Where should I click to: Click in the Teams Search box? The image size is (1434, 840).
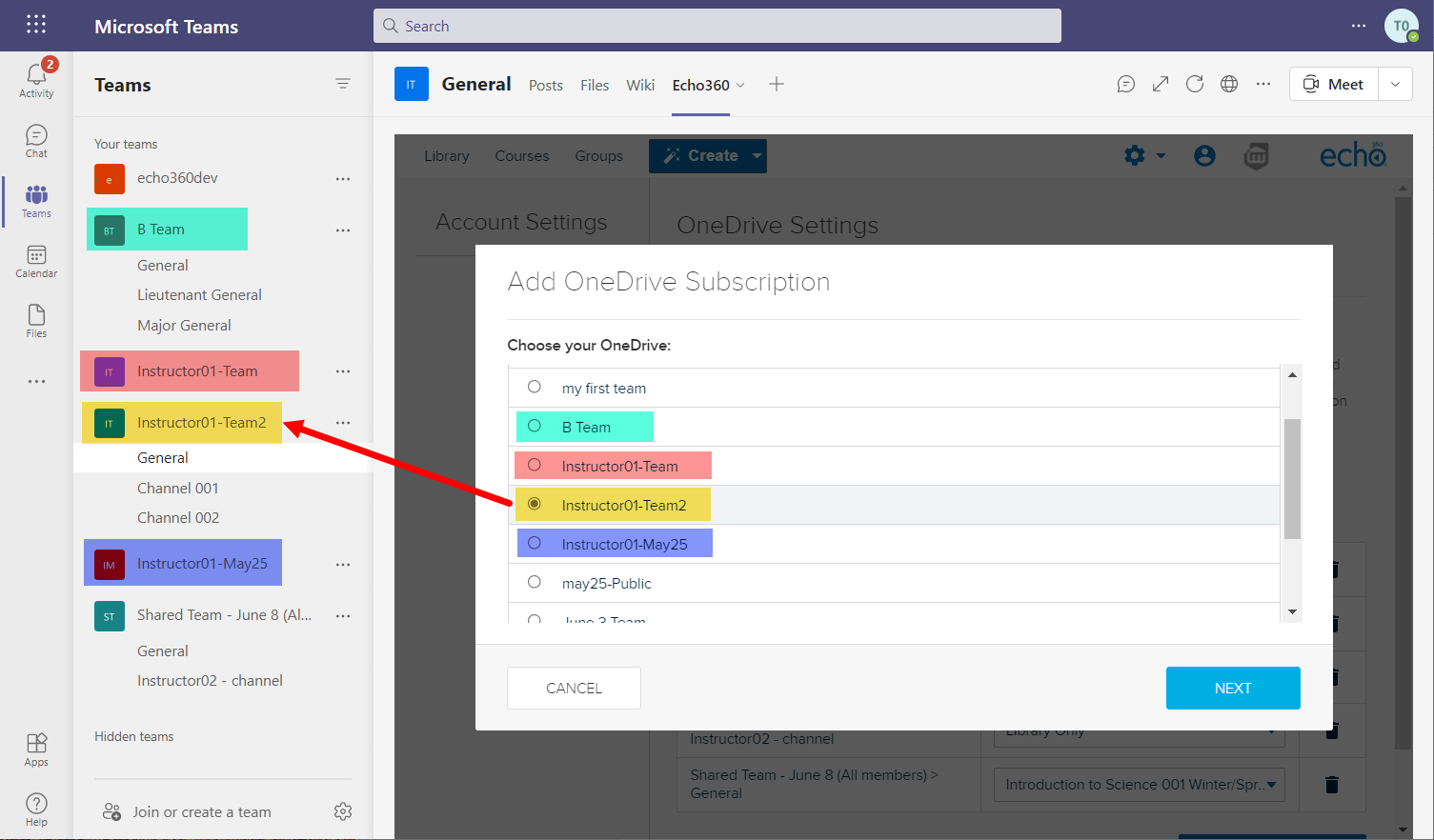(717, 26)
